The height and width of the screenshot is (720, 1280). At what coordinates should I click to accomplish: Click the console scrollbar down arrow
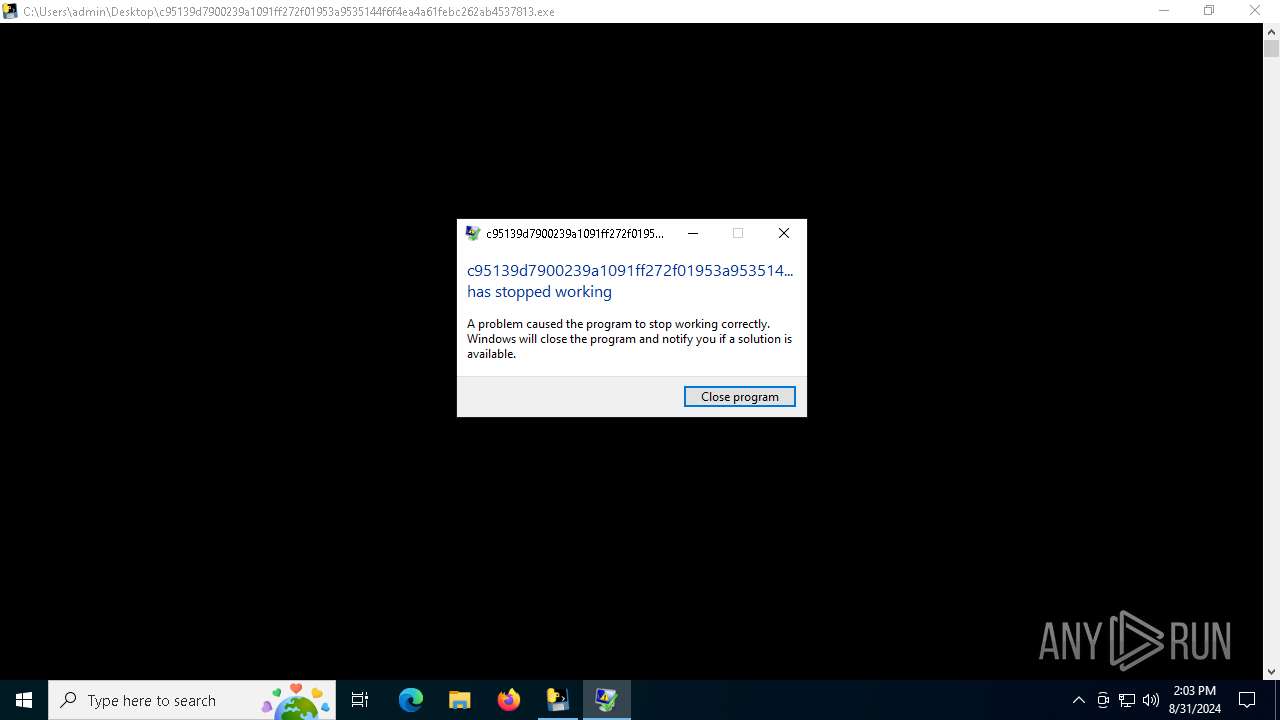coord(1271,672)
